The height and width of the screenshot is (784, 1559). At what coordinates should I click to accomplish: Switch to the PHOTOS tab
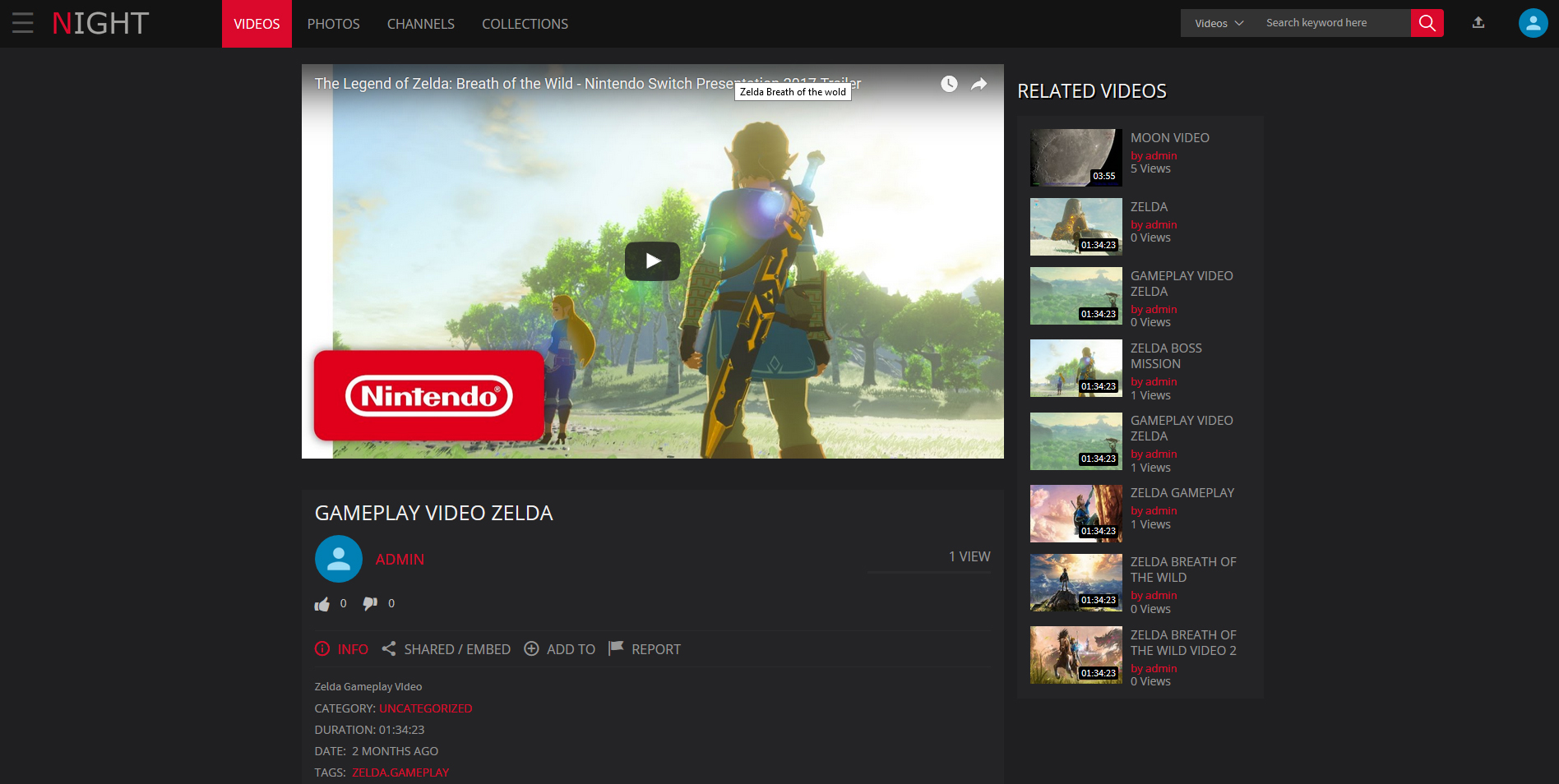point(333,24)
